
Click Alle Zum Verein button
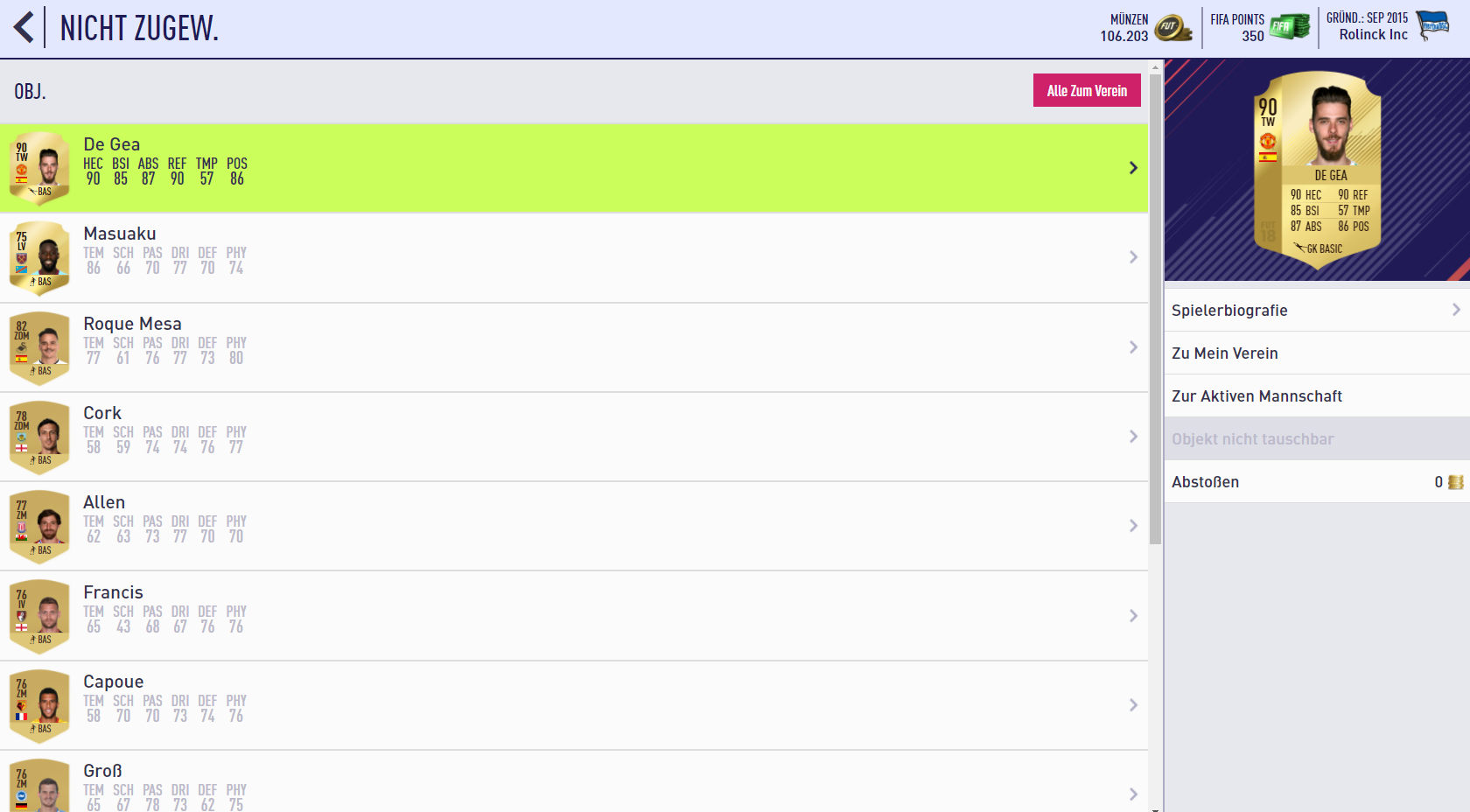tap(1087, 90)
